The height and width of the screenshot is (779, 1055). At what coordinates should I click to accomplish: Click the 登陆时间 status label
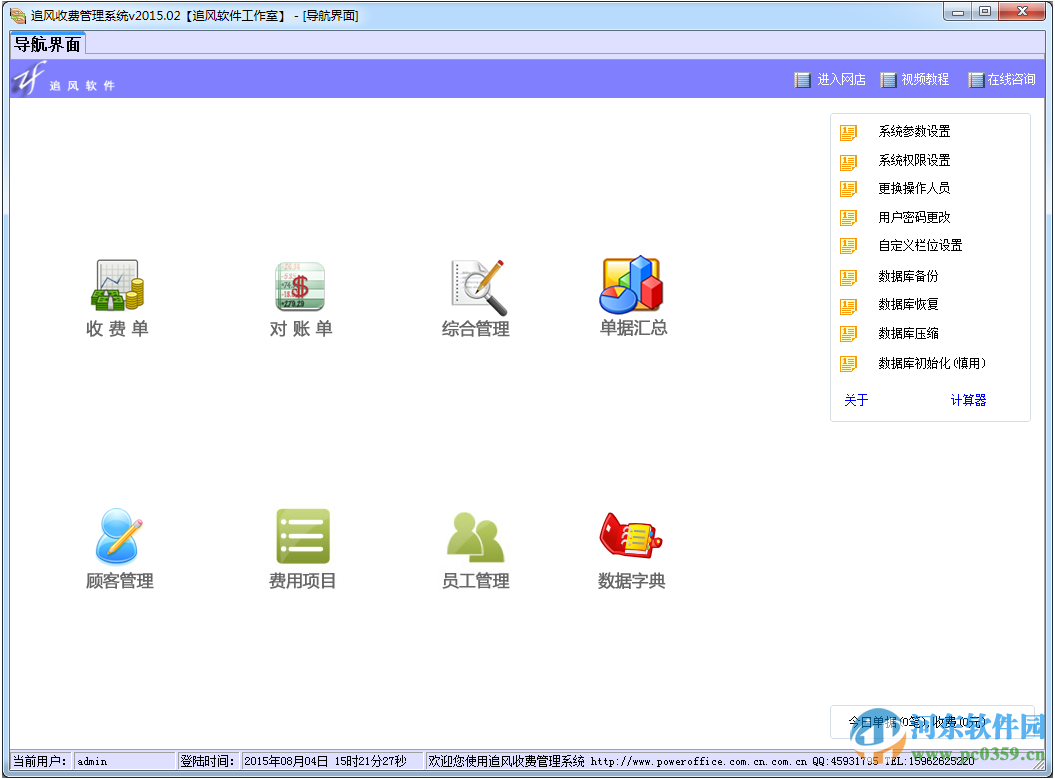[x=207, y=761]
